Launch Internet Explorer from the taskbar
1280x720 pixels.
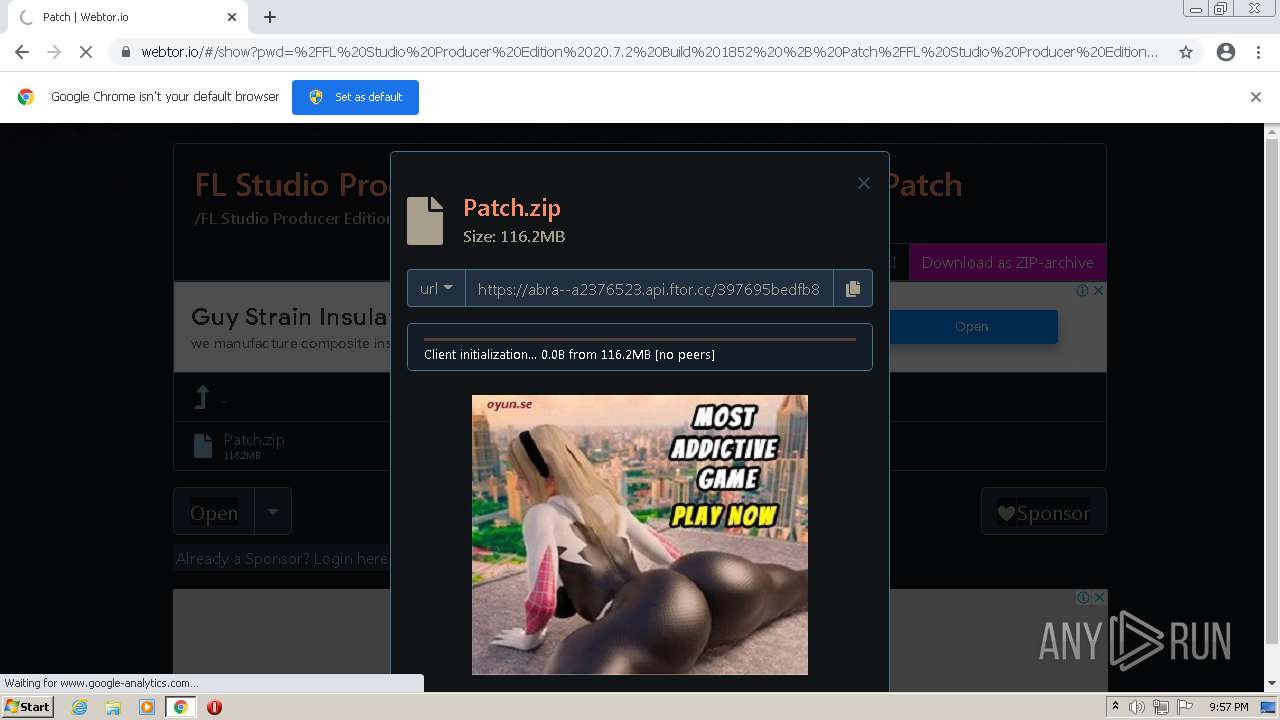pos(79,707)
